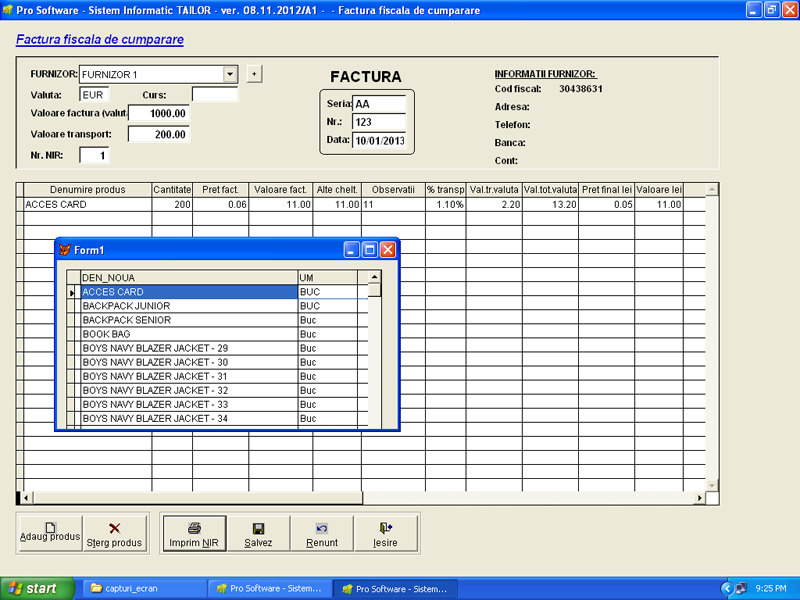Click the Pret final lei cell 0.05

coord(607,205)
